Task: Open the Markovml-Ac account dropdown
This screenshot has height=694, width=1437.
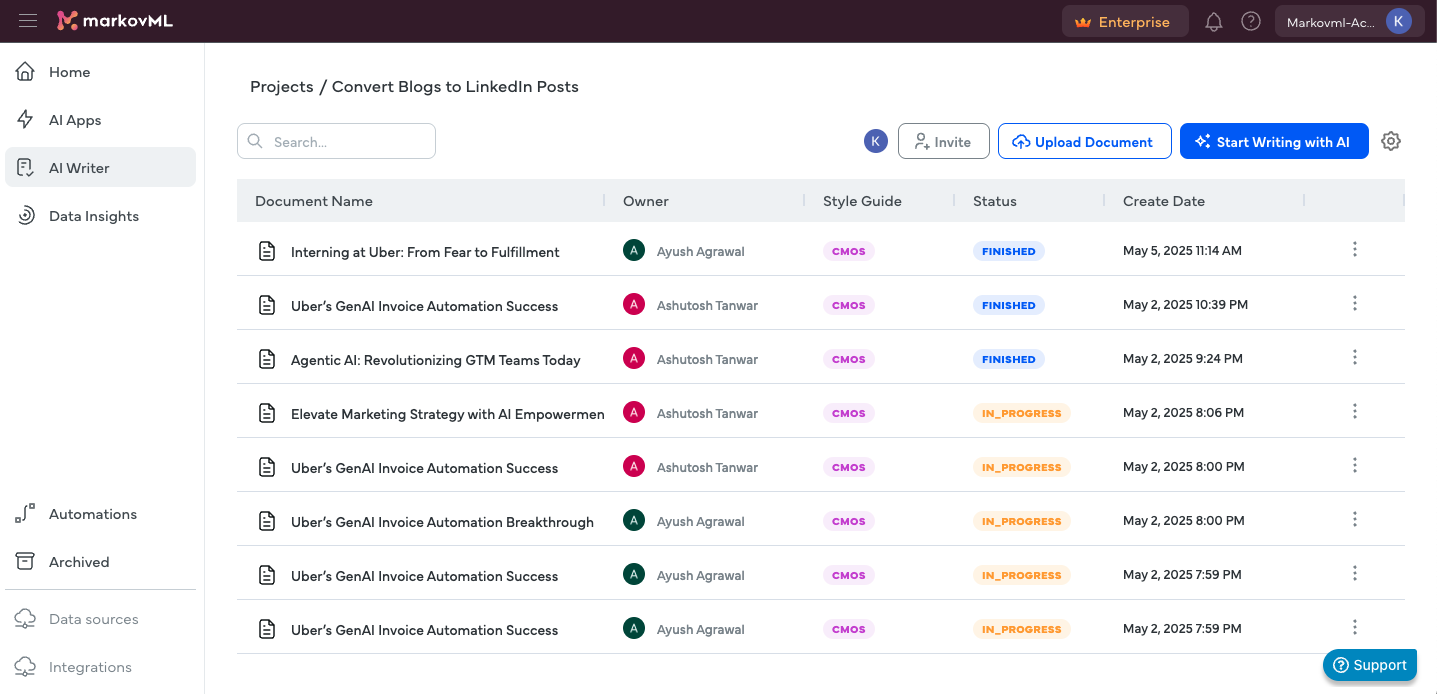Action: click(1349, 21)
